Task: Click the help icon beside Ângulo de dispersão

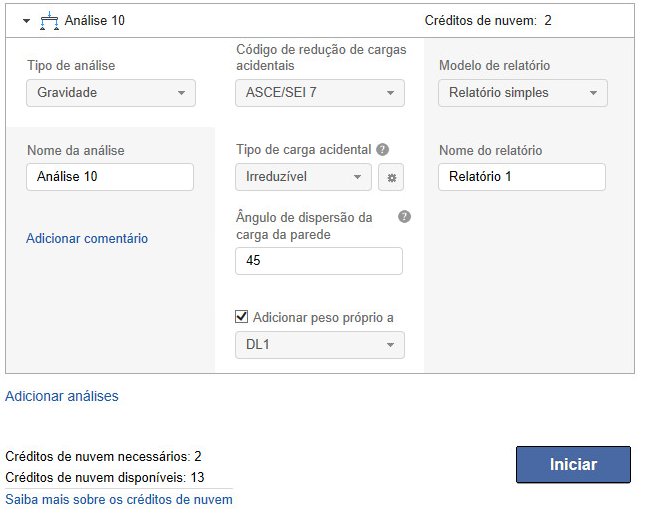Action: tap(404, 216)
